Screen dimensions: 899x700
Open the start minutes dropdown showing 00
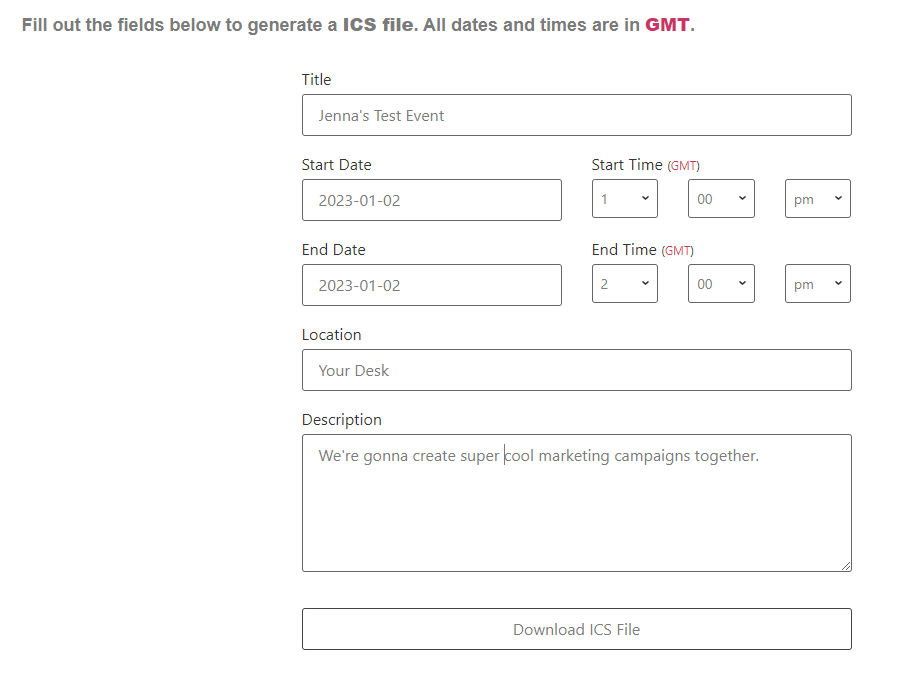click(720, 198)
